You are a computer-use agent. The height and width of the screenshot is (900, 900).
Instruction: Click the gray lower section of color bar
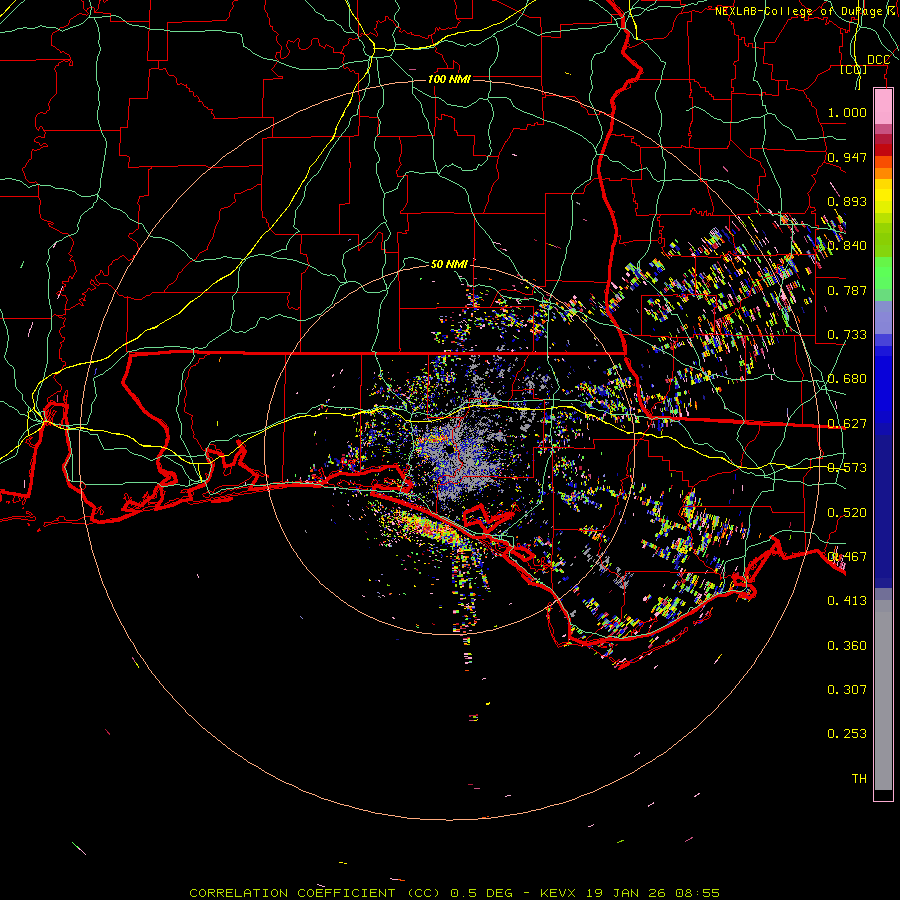tap(883, 695)
